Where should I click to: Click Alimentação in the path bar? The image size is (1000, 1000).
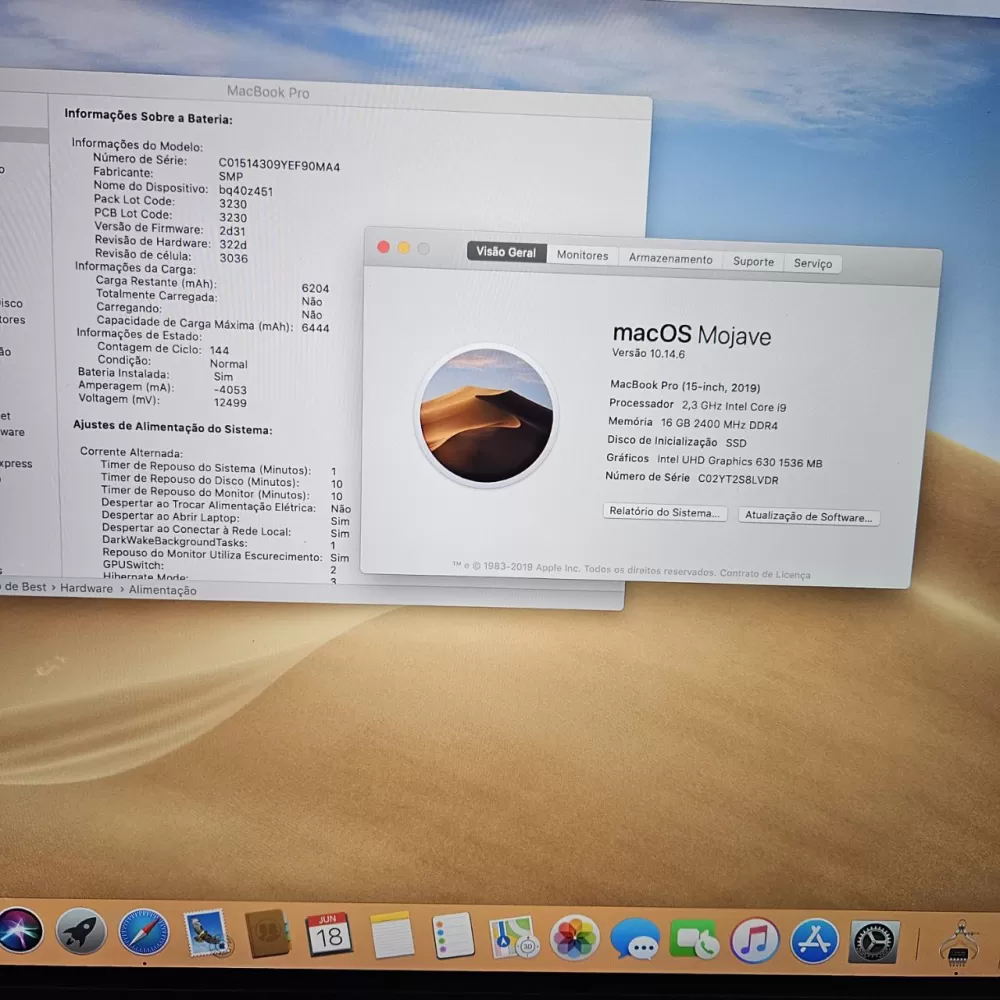[163, 590]
